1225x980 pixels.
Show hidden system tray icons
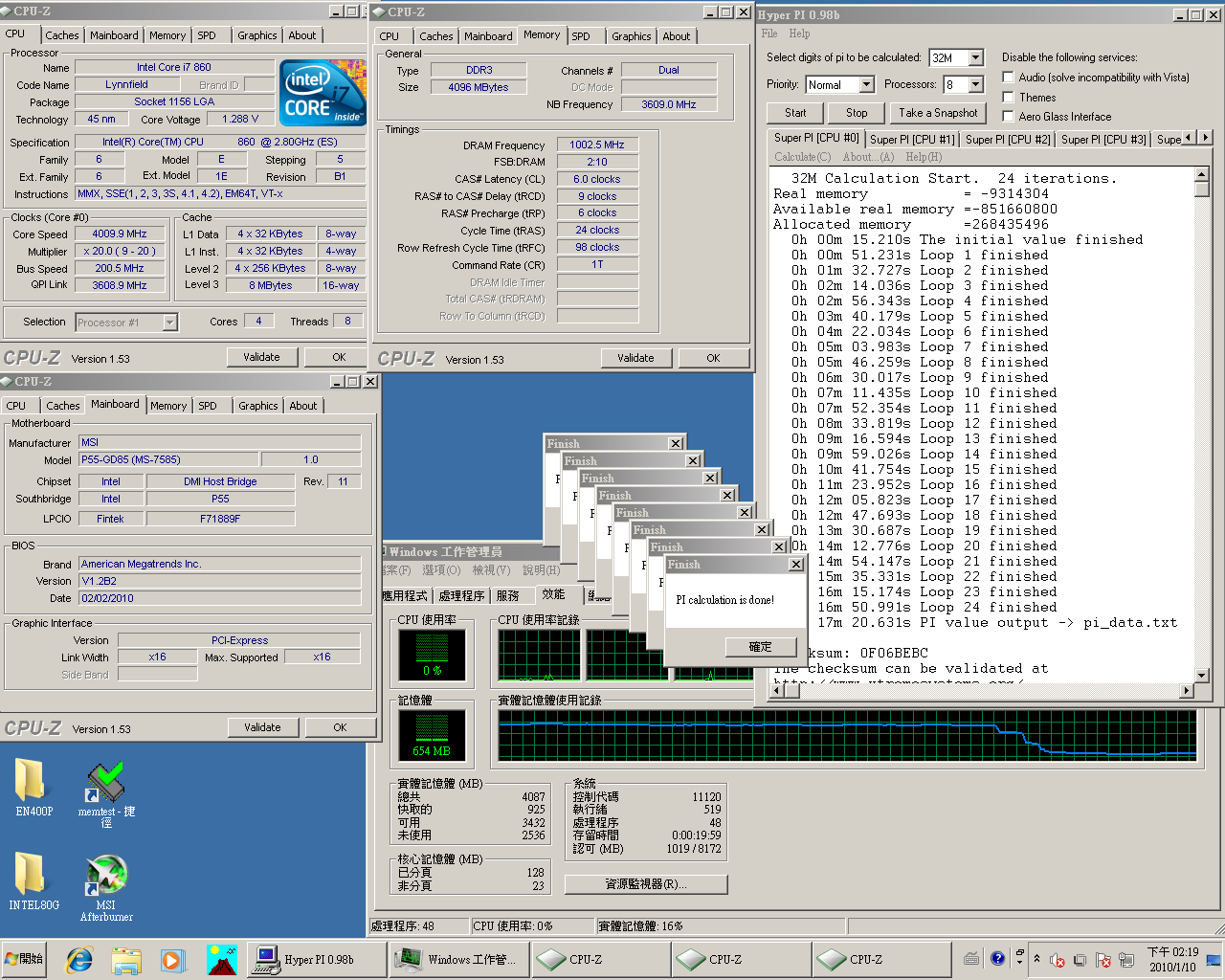tap(1036, 959)
